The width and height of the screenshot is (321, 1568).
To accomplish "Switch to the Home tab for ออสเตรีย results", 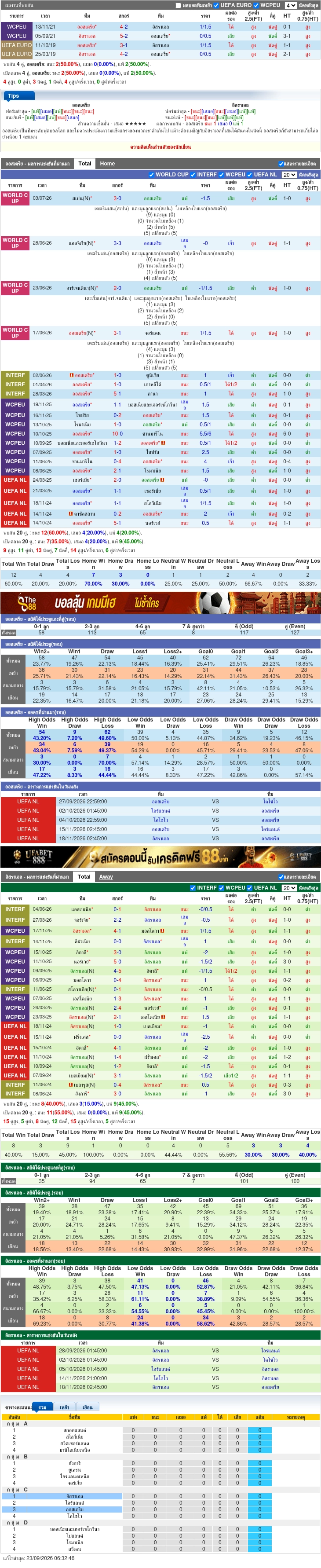I will pyautogui.click(x=108, y=163).
